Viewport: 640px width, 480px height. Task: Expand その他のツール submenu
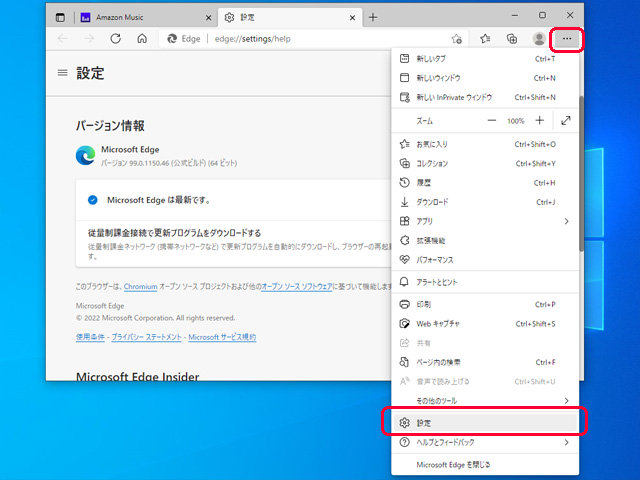click(485, 400)
